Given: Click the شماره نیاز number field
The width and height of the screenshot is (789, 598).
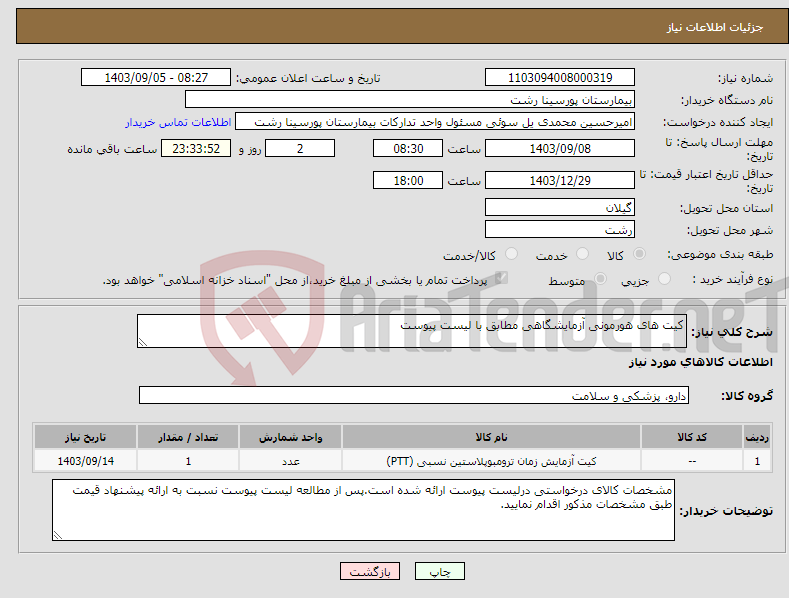Looking at the screenshot, I should point(560,78).
